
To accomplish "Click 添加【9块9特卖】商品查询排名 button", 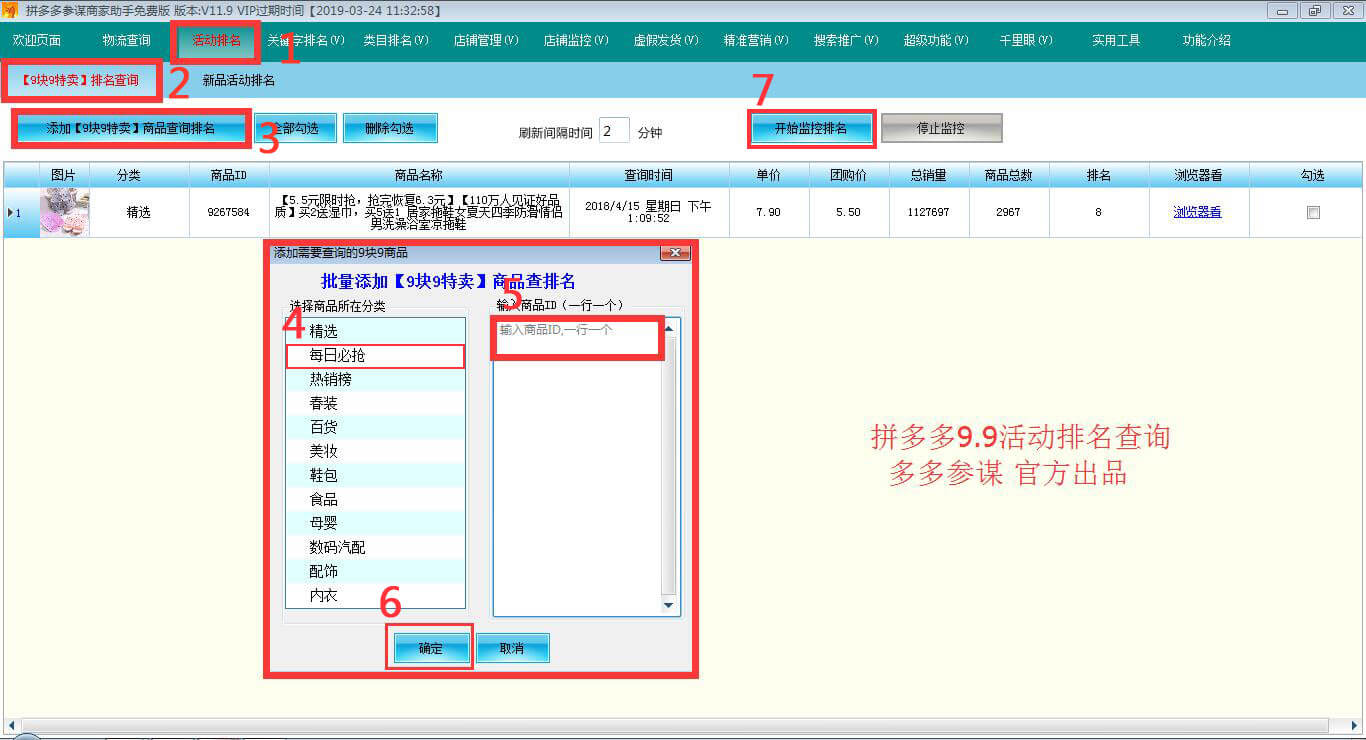I will [x=131, y=129].
